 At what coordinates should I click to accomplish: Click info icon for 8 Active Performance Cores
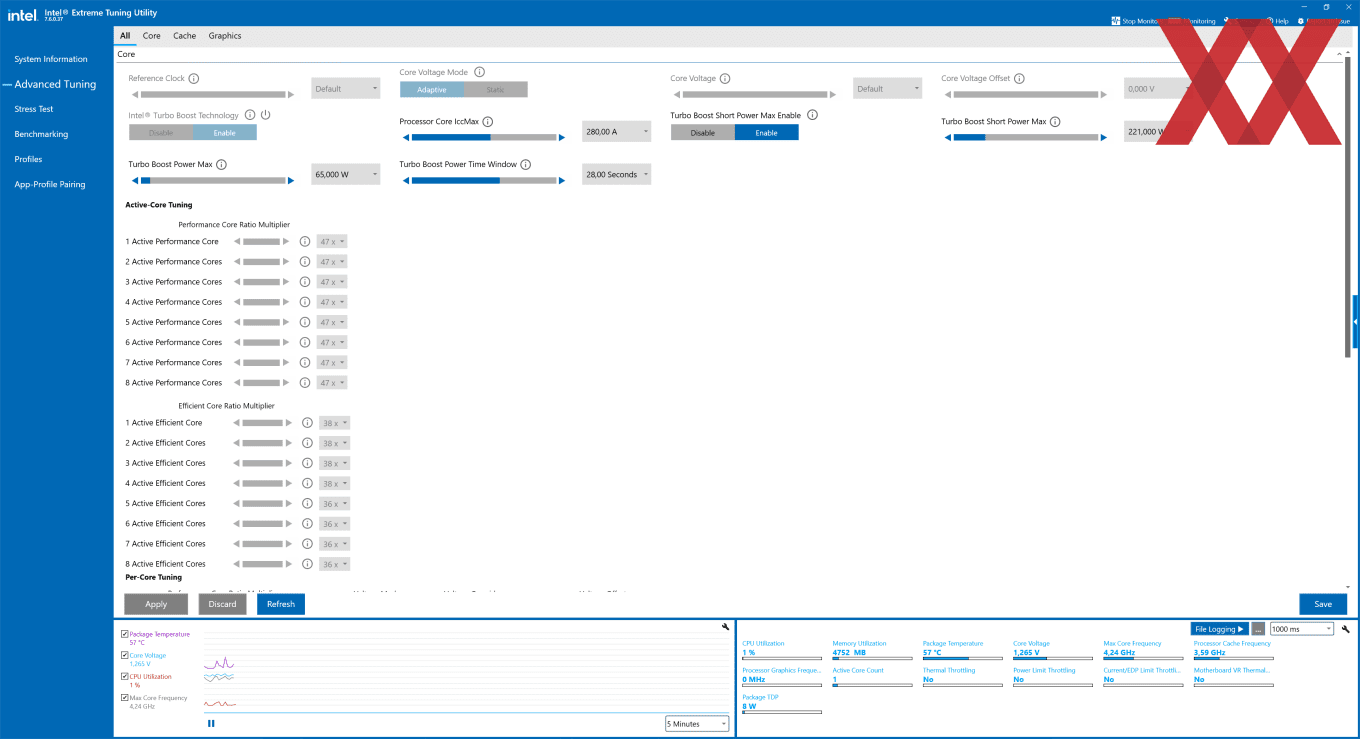click(305, 382)
